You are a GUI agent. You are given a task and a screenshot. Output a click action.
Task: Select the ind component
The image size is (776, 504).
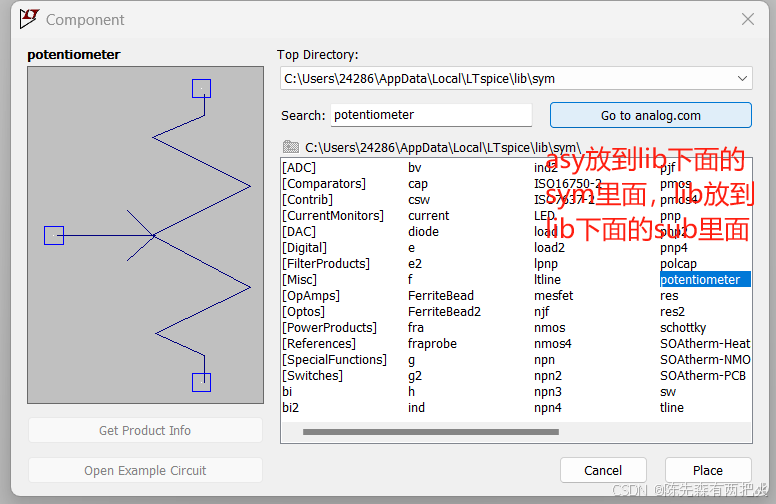416,407
